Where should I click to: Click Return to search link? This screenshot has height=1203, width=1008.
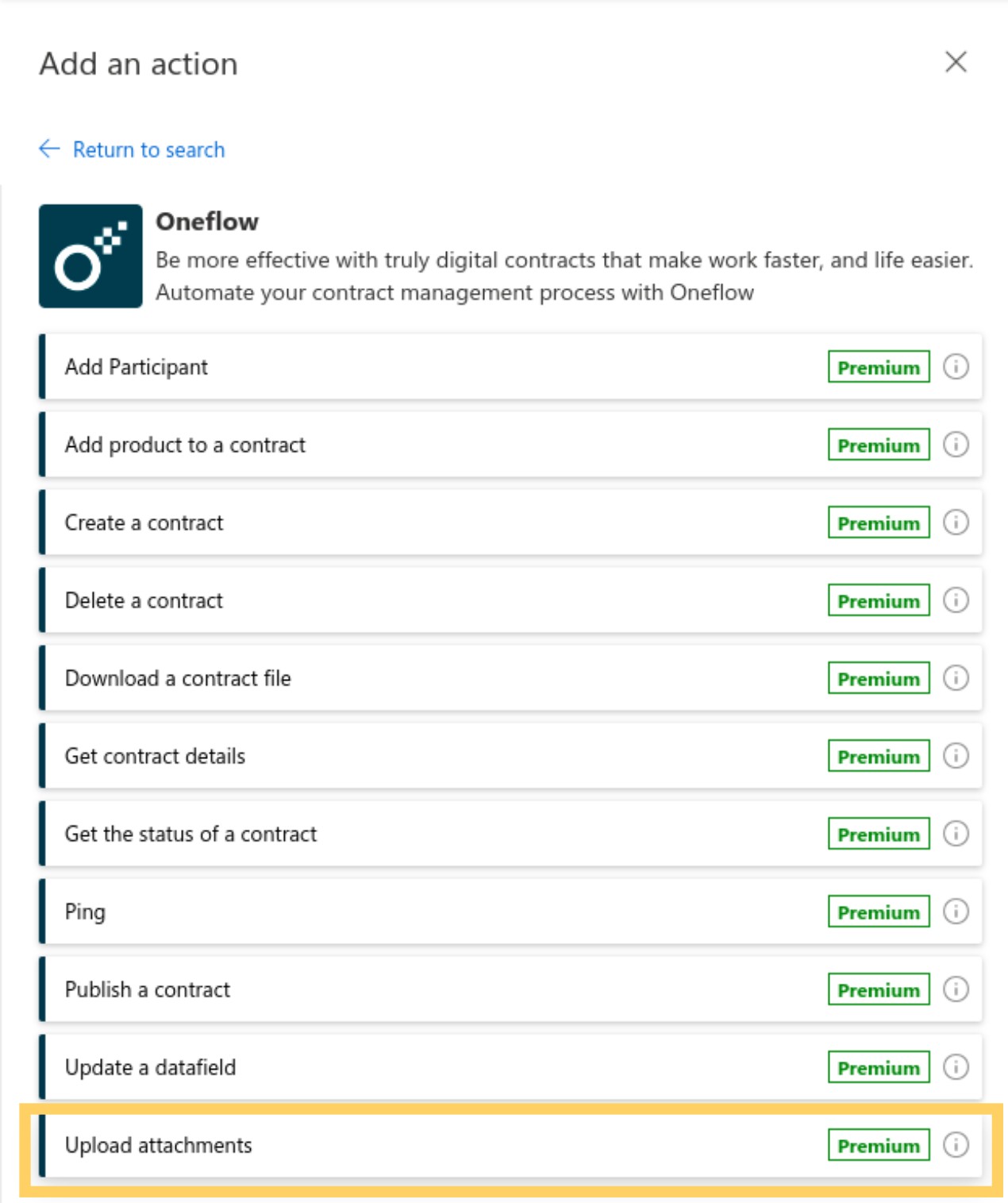pos(148,149)
